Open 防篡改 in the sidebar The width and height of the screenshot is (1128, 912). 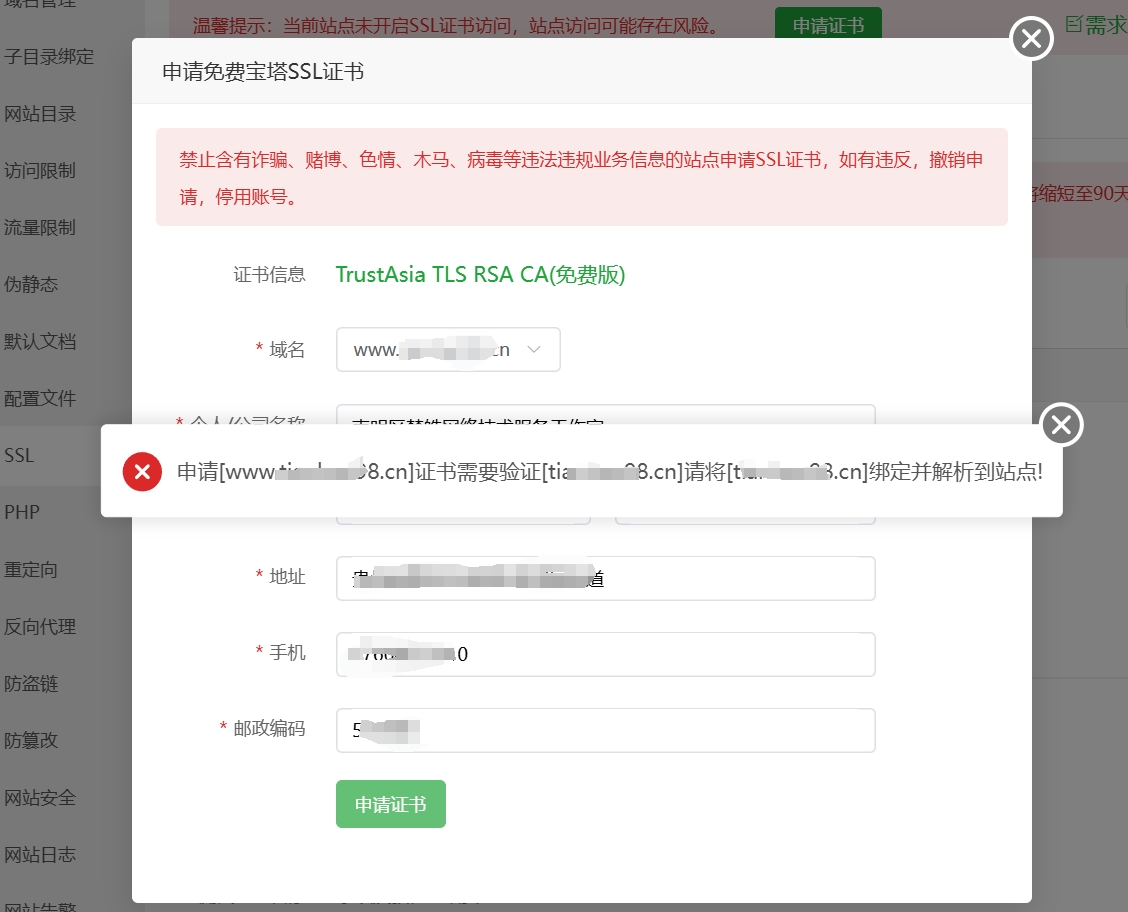click(31, 740)
